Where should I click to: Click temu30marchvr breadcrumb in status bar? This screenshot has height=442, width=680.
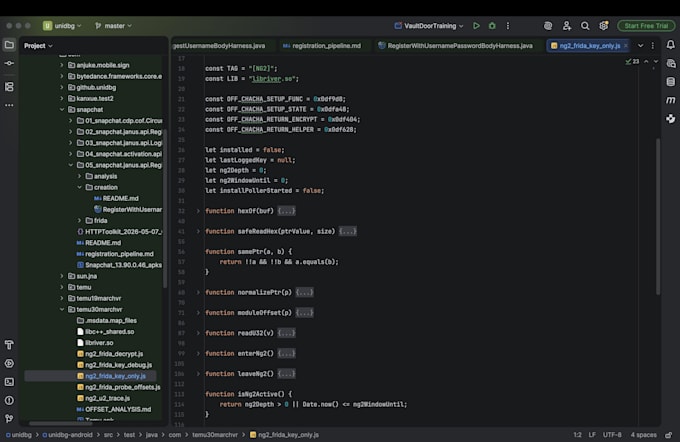coord(215,435)
